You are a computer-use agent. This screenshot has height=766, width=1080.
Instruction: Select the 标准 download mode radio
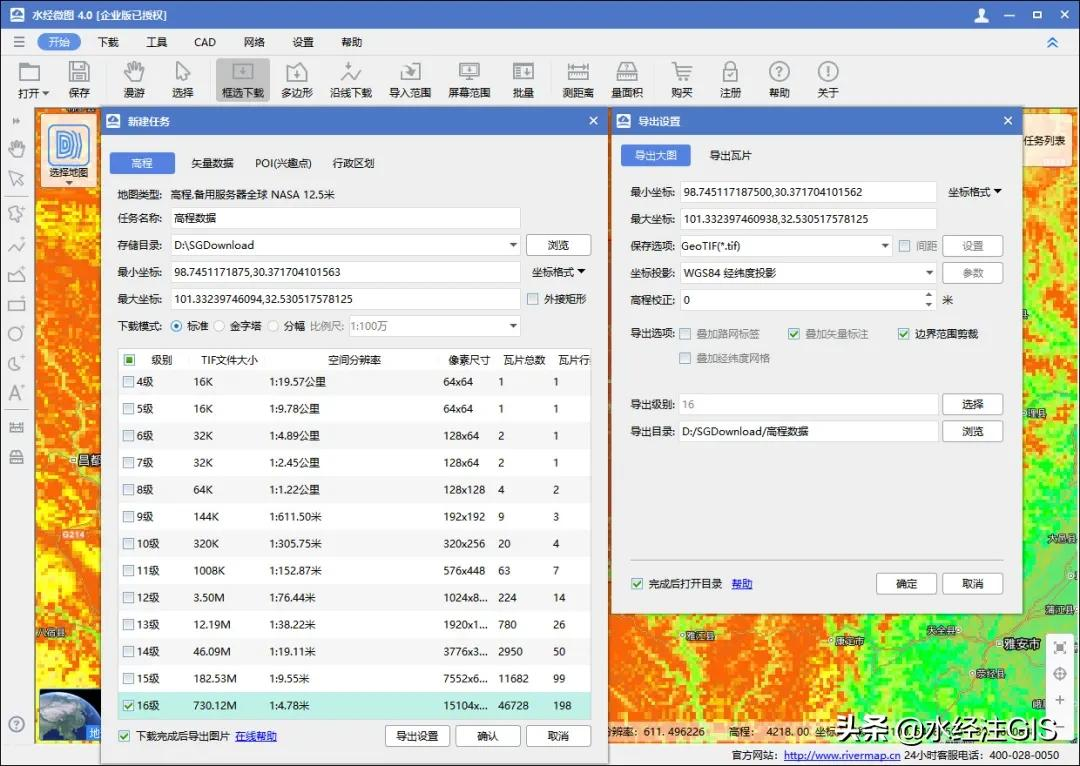176,326
